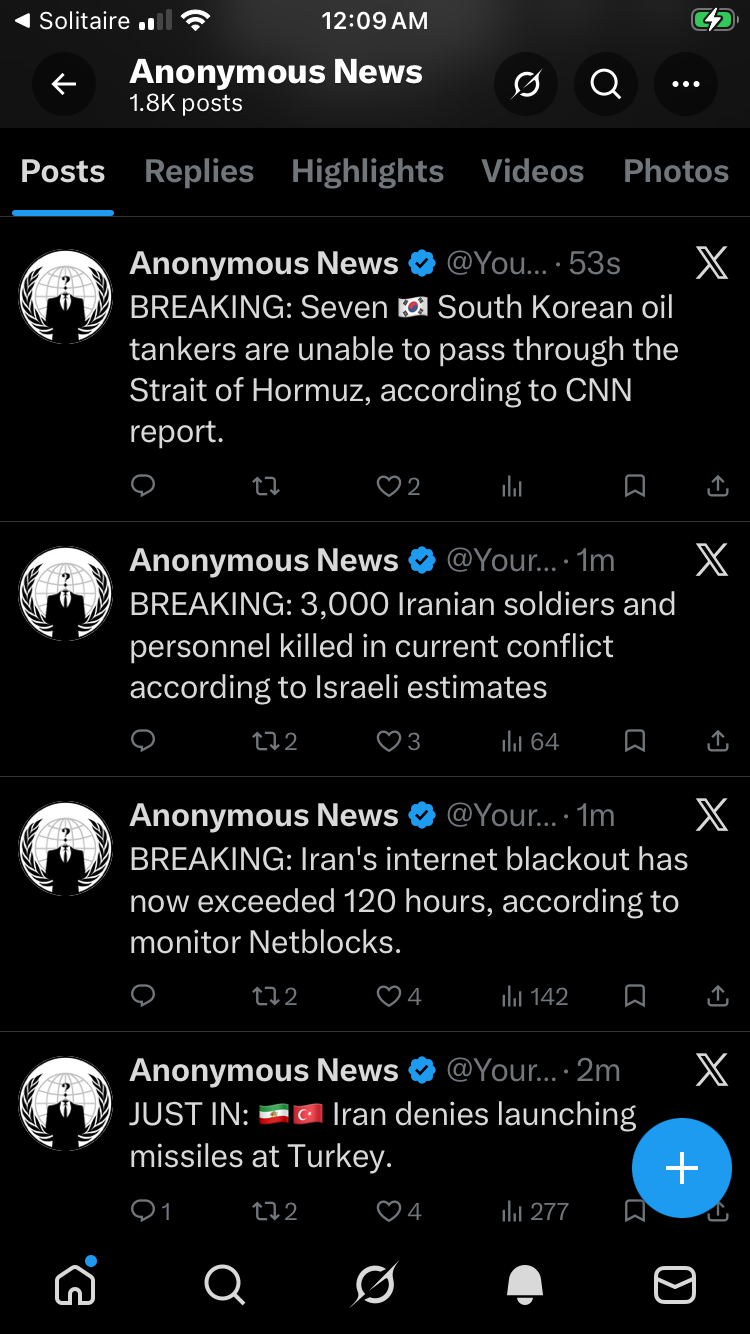Bookmark the Iran internet blackout post
Image resolution: width=750 pixels, height=1334 pixels.
coord(634,997)
